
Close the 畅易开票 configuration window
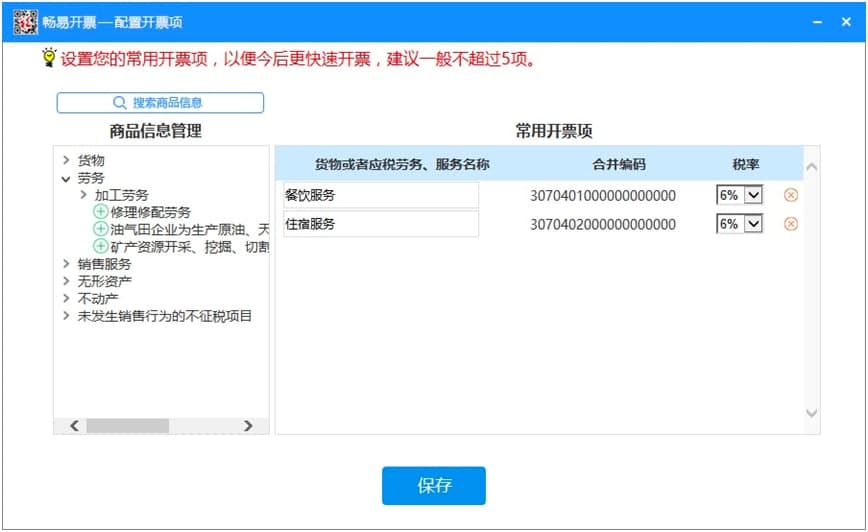[x=846, y=22]
